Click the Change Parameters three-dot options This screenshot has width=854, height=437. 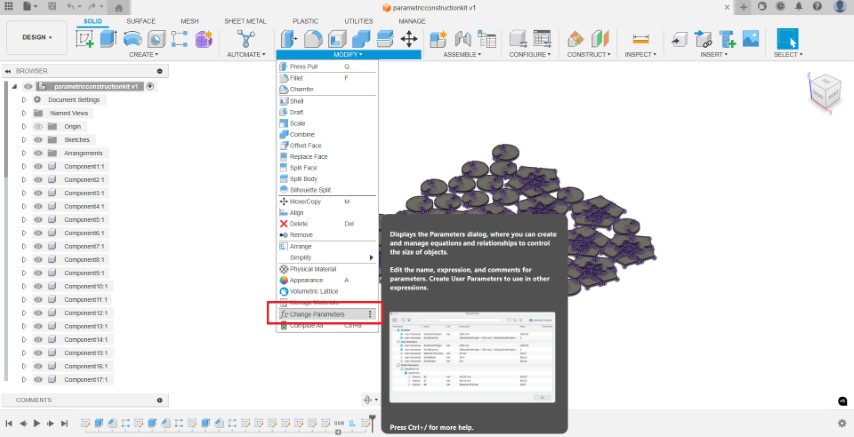370,314
